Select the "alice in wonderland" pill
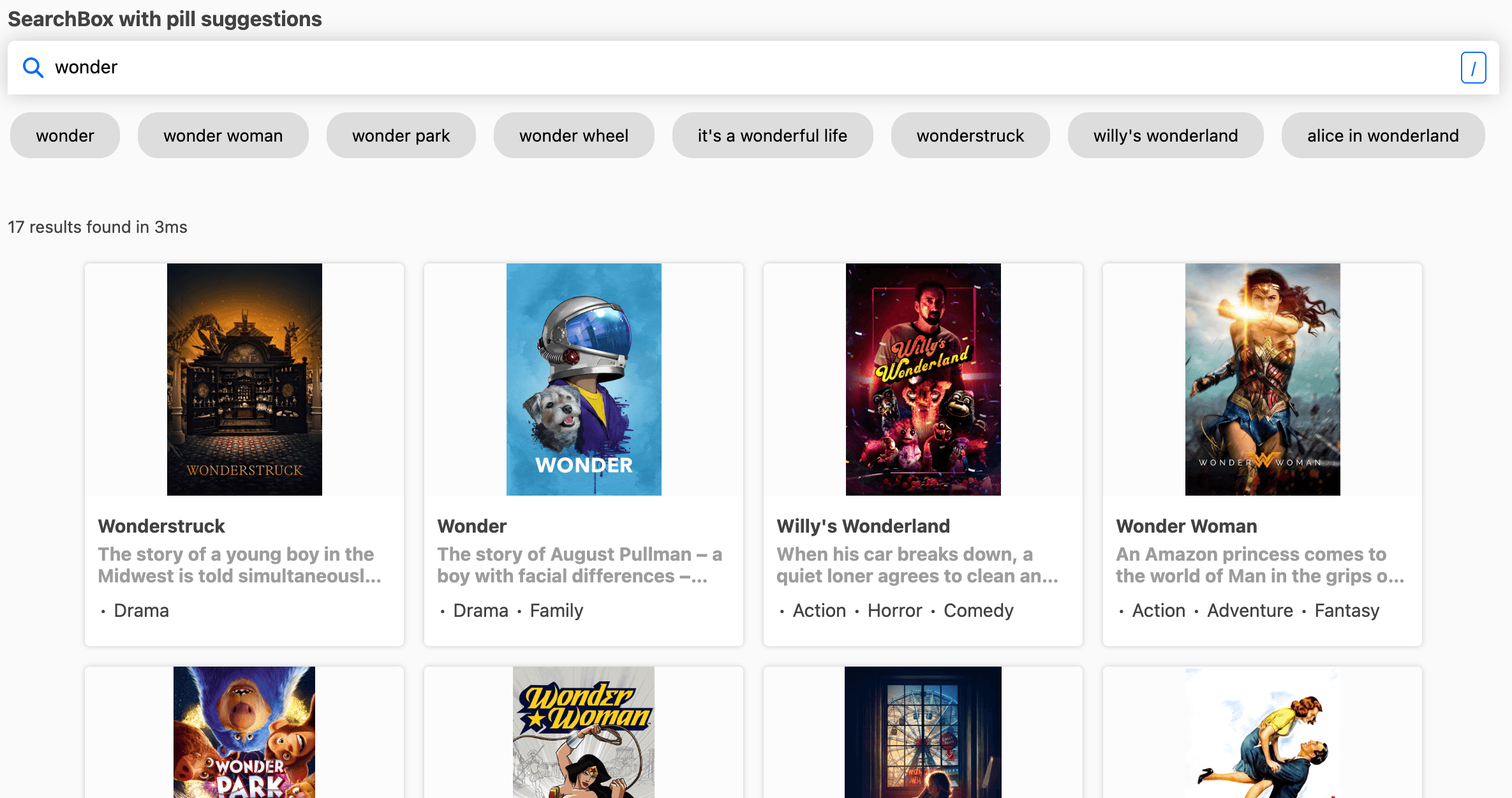1512x798 pixels. coord(1382,135)
